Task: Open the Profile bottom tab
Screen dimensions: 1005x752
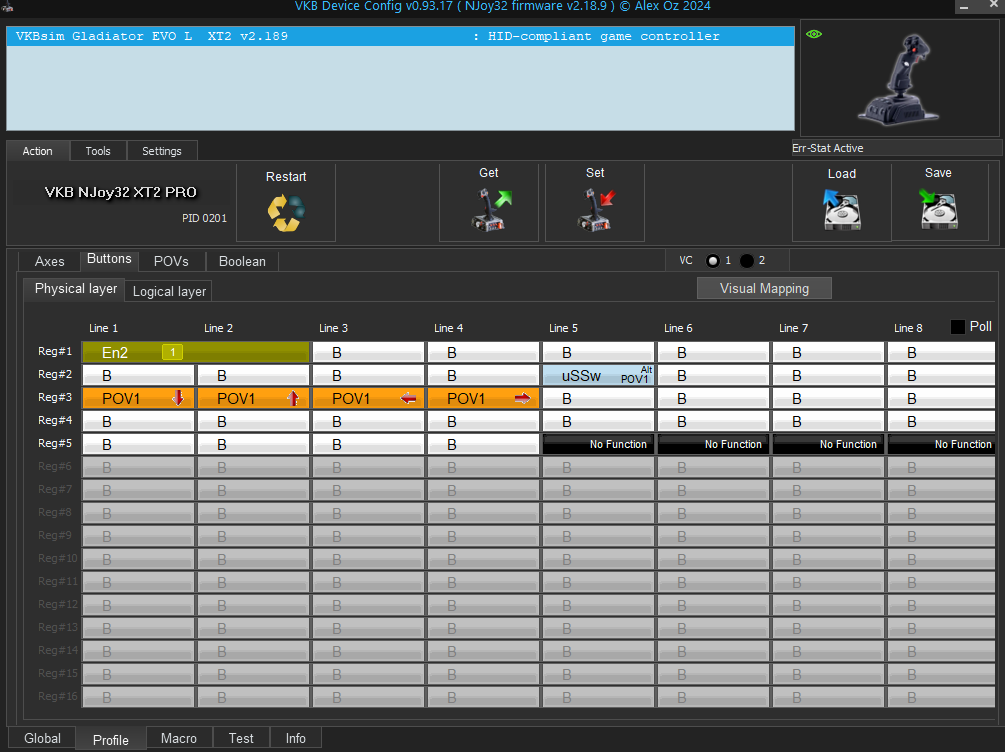Action: click(111, 739)
